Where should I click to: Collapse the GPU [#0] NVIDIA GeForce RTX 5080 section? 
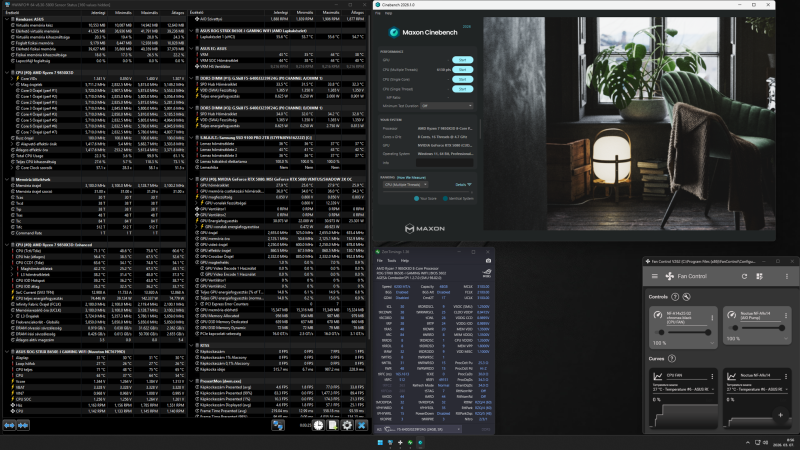[x=191, y=180]
